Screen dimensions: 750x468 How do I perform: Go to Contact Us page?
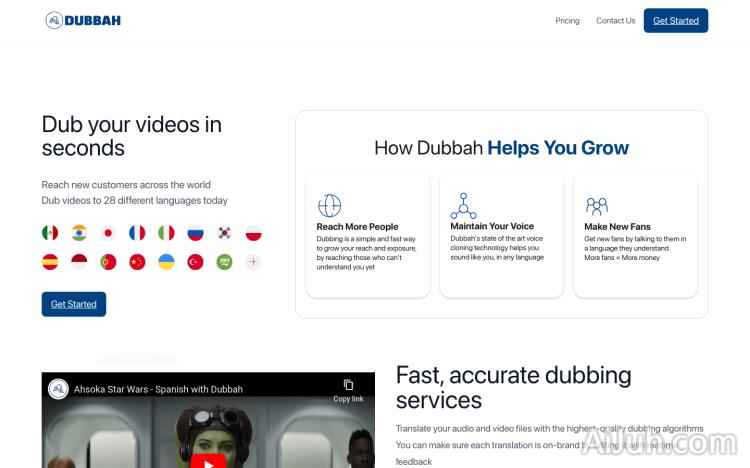615,20
